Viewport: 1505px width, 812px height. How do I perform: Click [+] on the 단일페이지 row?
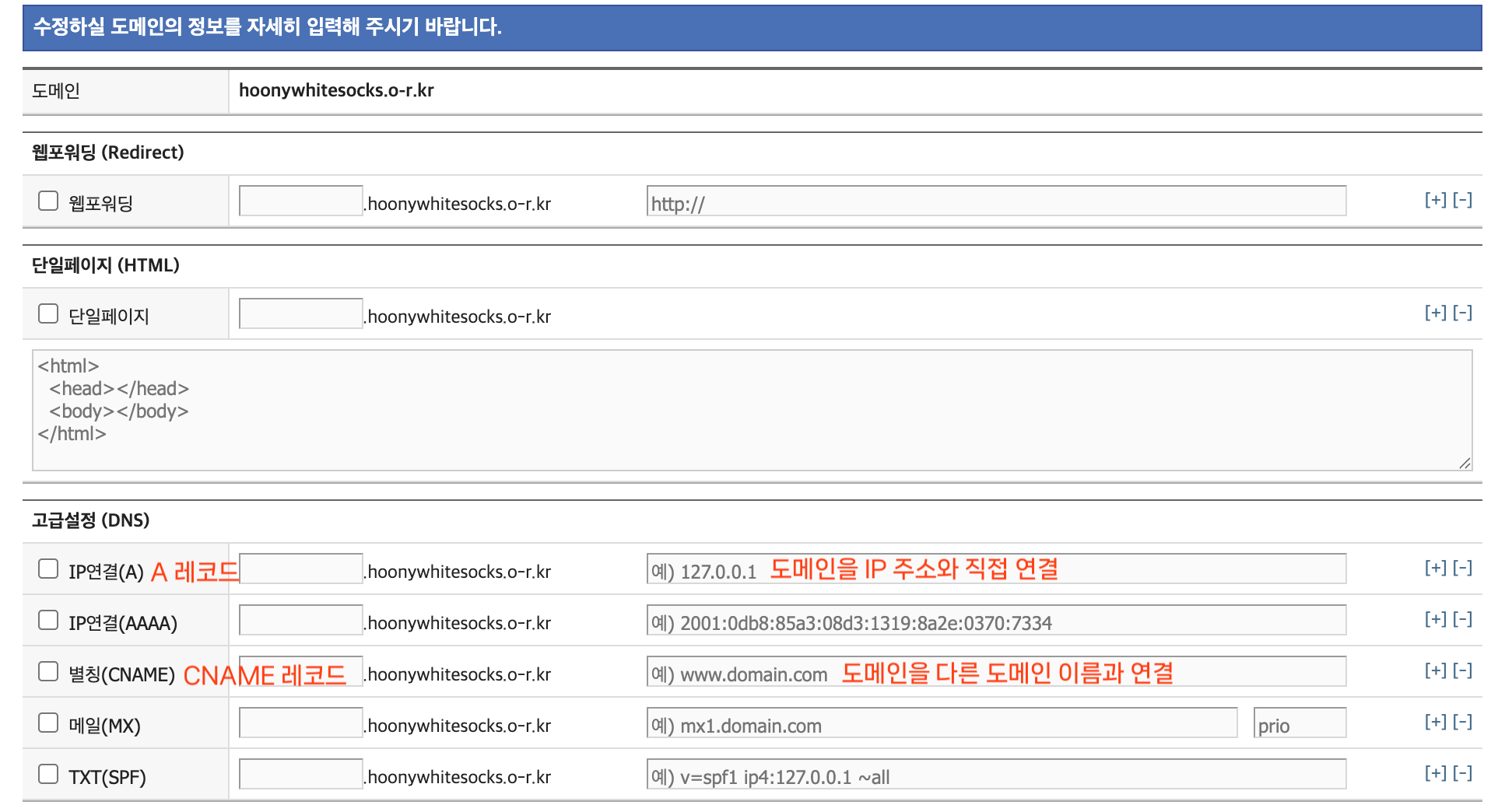point(1435,313)
